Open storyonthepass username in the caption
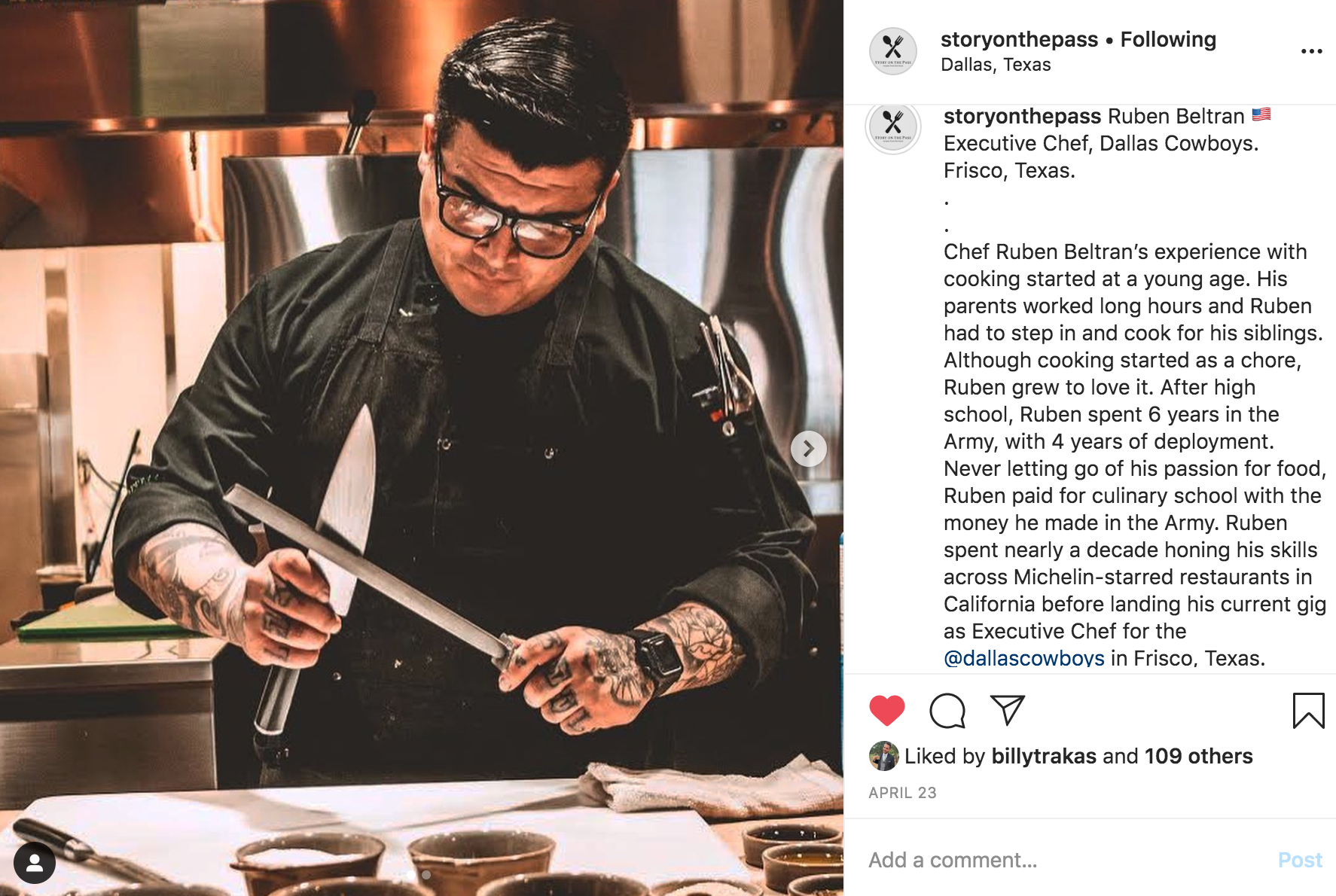The image size is (1336, 896). click(x=1022, y=116)
